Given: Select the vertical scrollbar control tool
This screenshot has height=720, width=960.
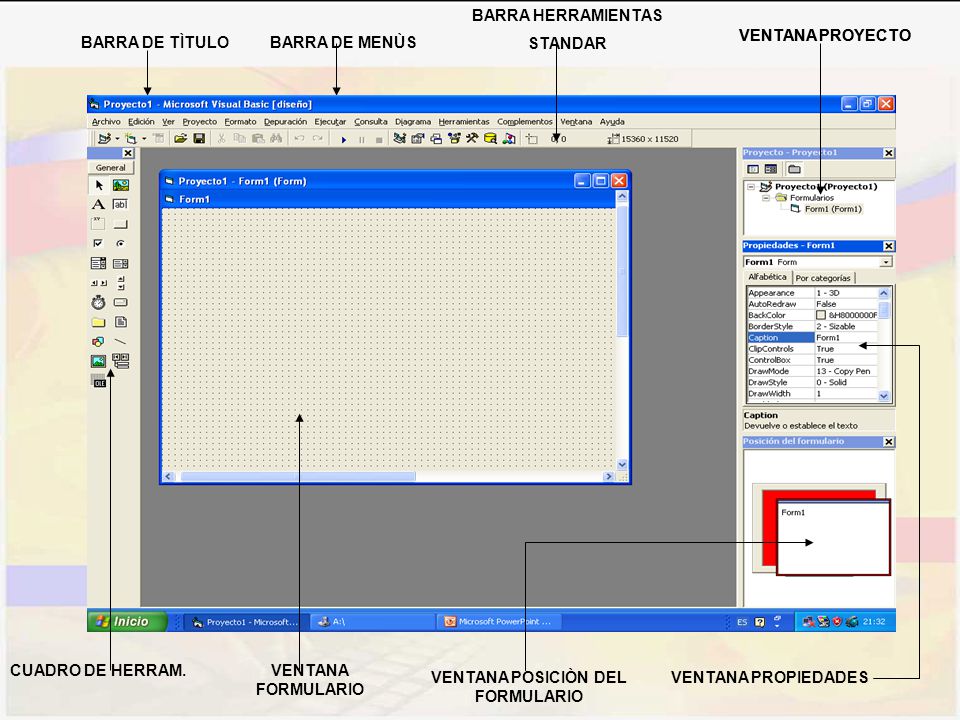Looking at the screenshot, I should click(121, 283).
